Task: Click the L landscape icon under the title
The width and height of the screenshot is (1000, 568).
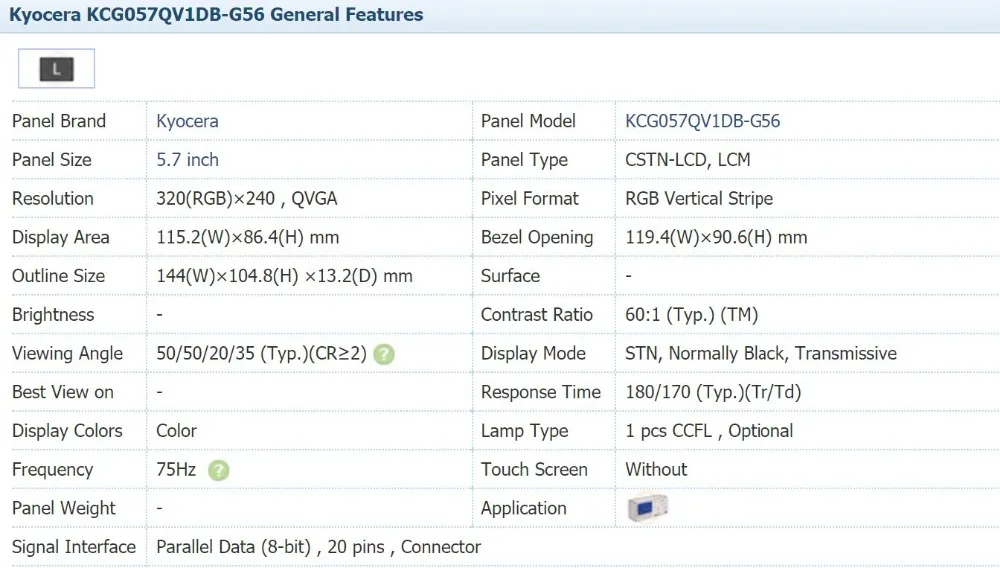Action: [x=56, y=69]
